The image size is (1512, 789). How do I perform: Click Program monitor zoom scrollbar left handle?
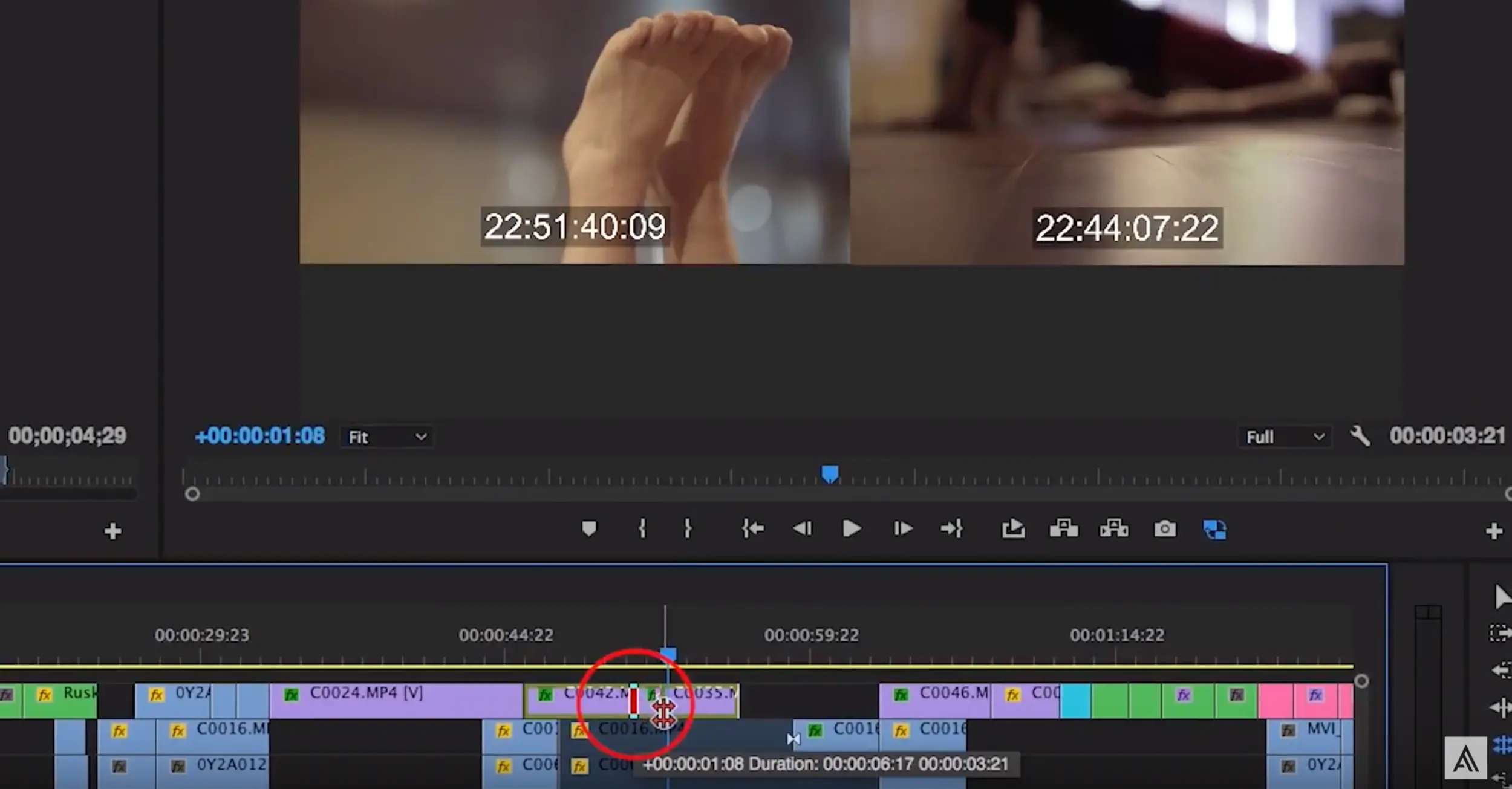[x=192, y=495]
